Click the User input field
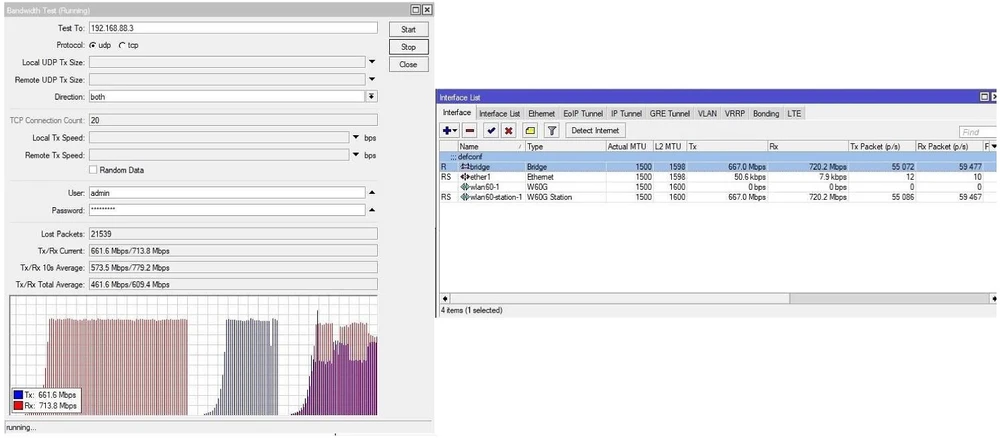The image size is (1000, 438). 227,193
